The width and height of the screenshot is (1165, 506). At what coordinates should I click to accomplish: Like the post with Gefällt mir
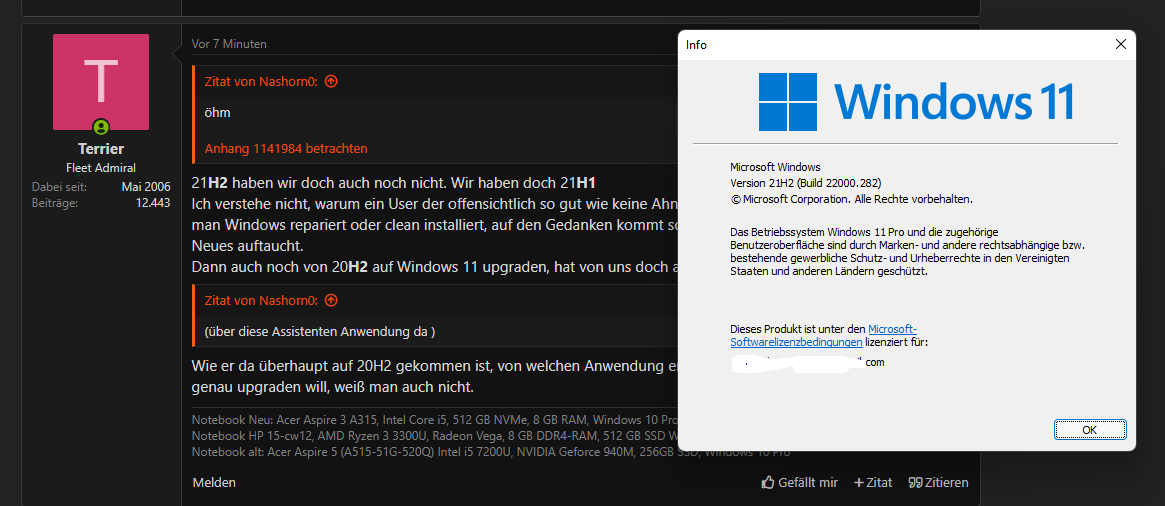point(799,482)
